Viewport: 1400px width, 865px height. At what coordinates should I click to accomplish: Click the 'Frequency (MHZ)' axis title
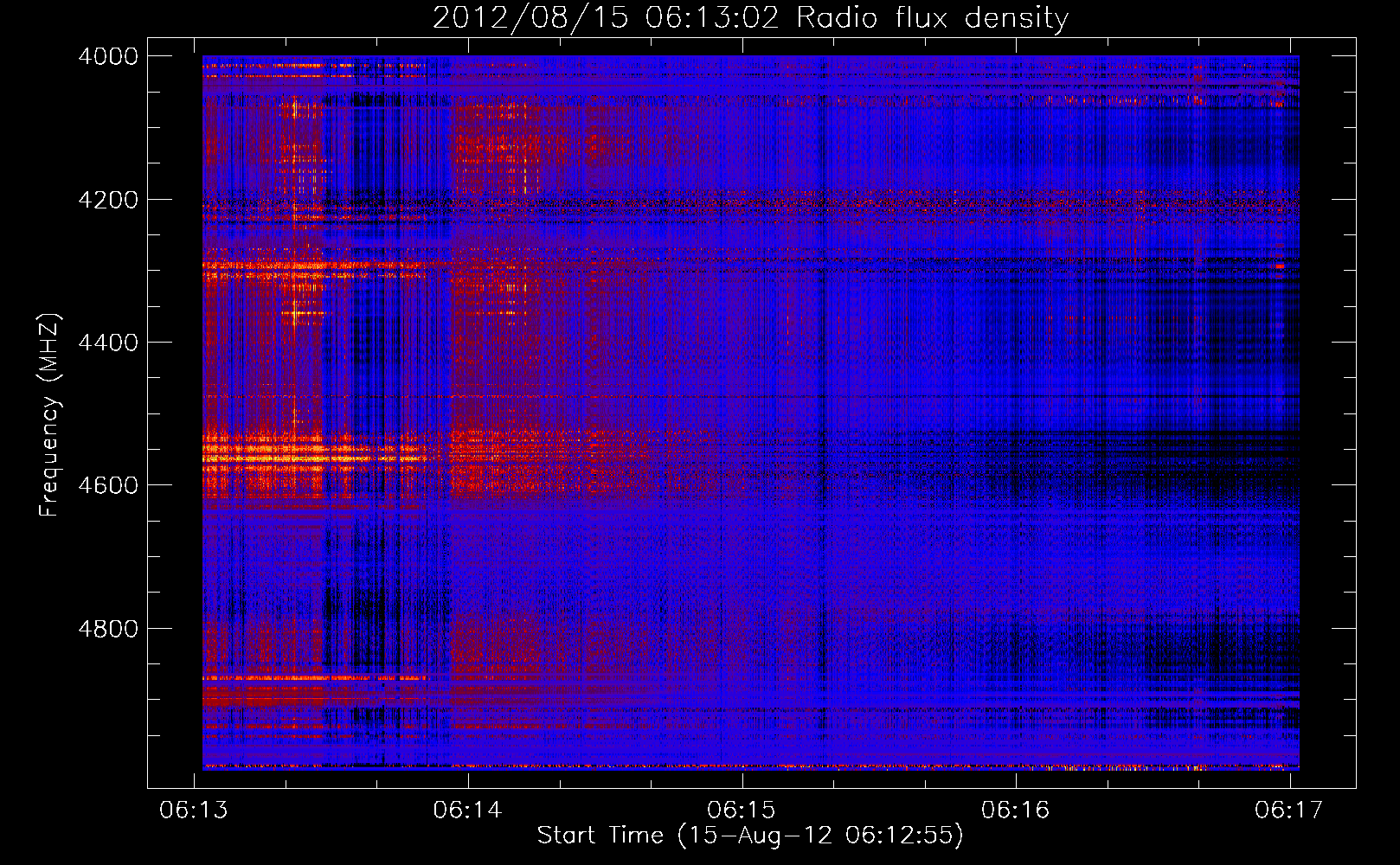49,415
